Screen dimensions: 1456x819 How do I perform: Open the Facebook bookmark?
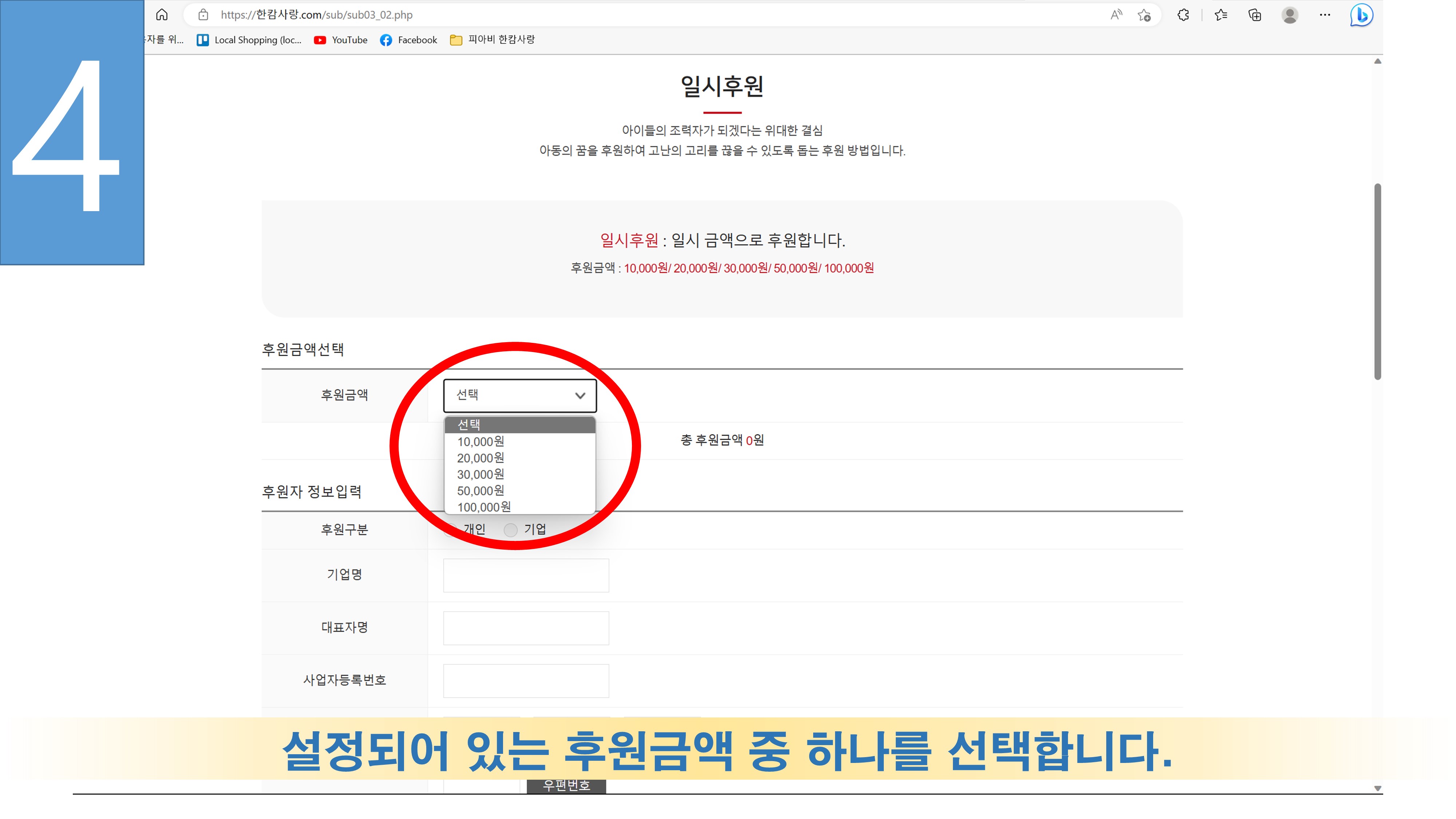coord(409,40)
